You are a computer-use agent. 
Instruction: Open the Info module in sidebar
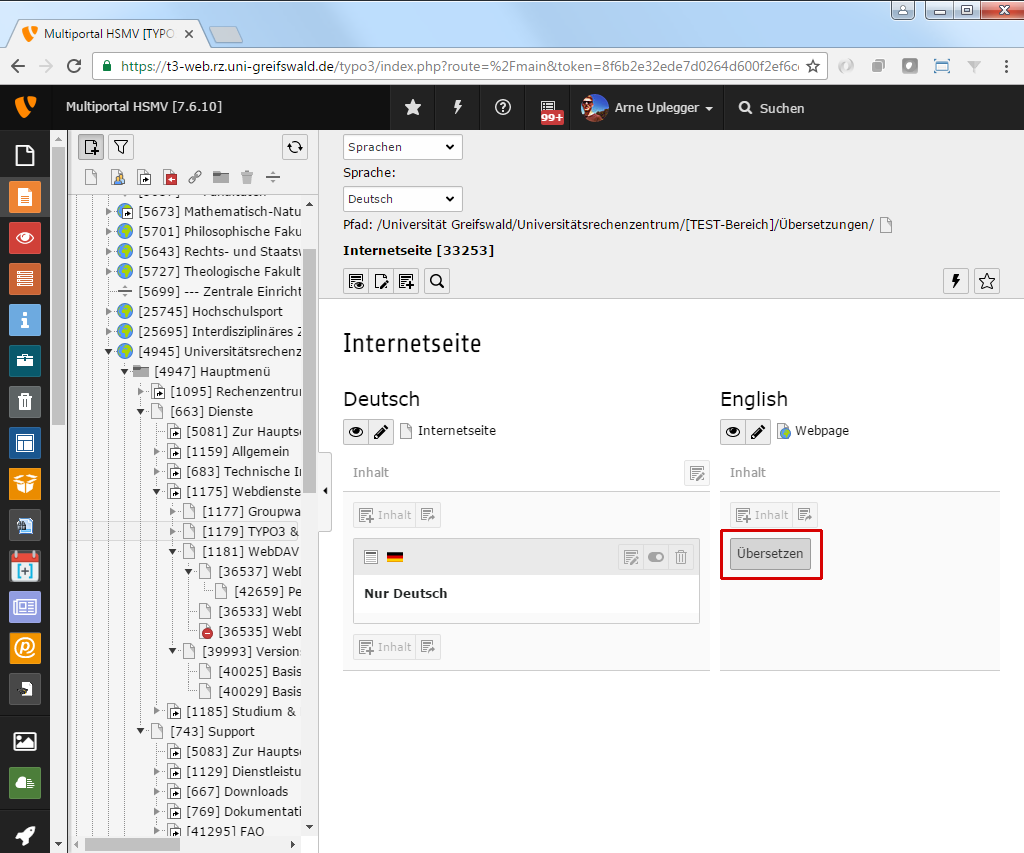25,320
